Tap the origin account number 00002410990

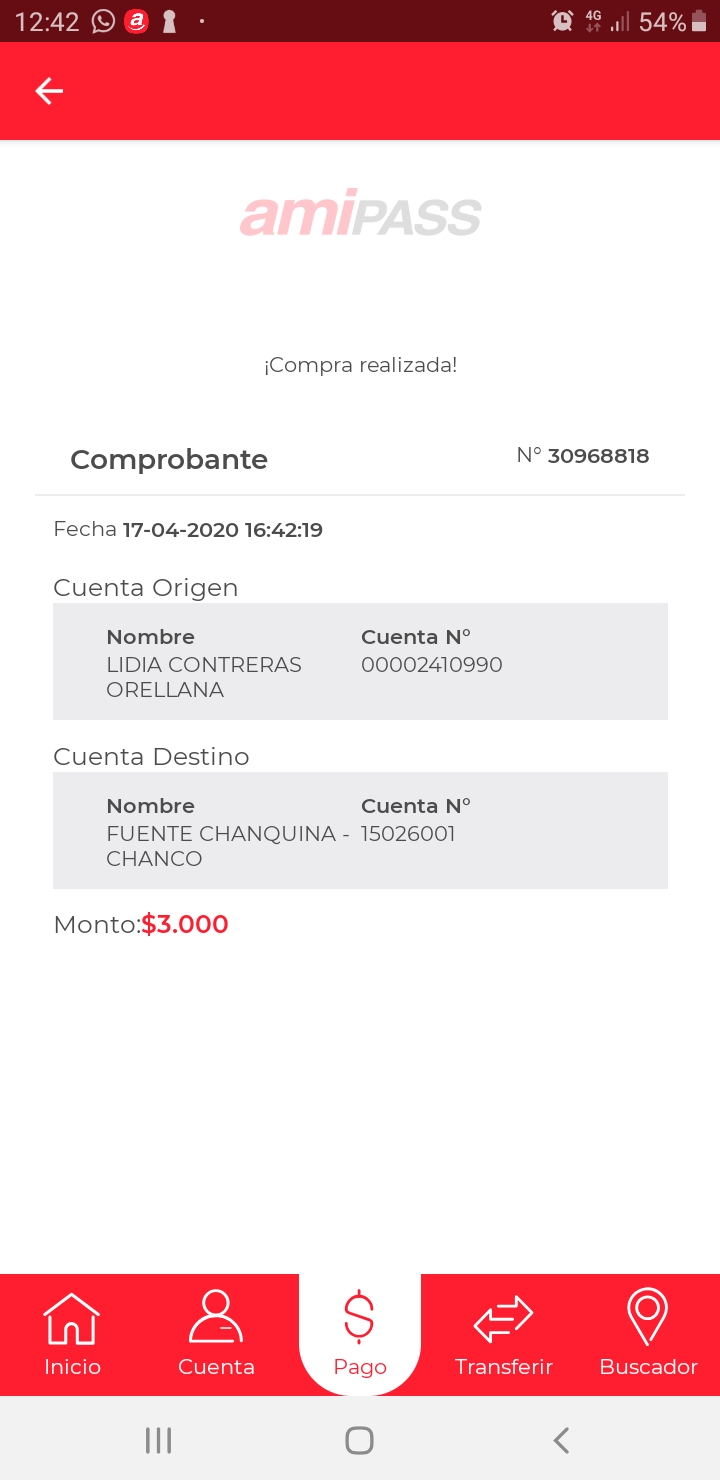431,665
